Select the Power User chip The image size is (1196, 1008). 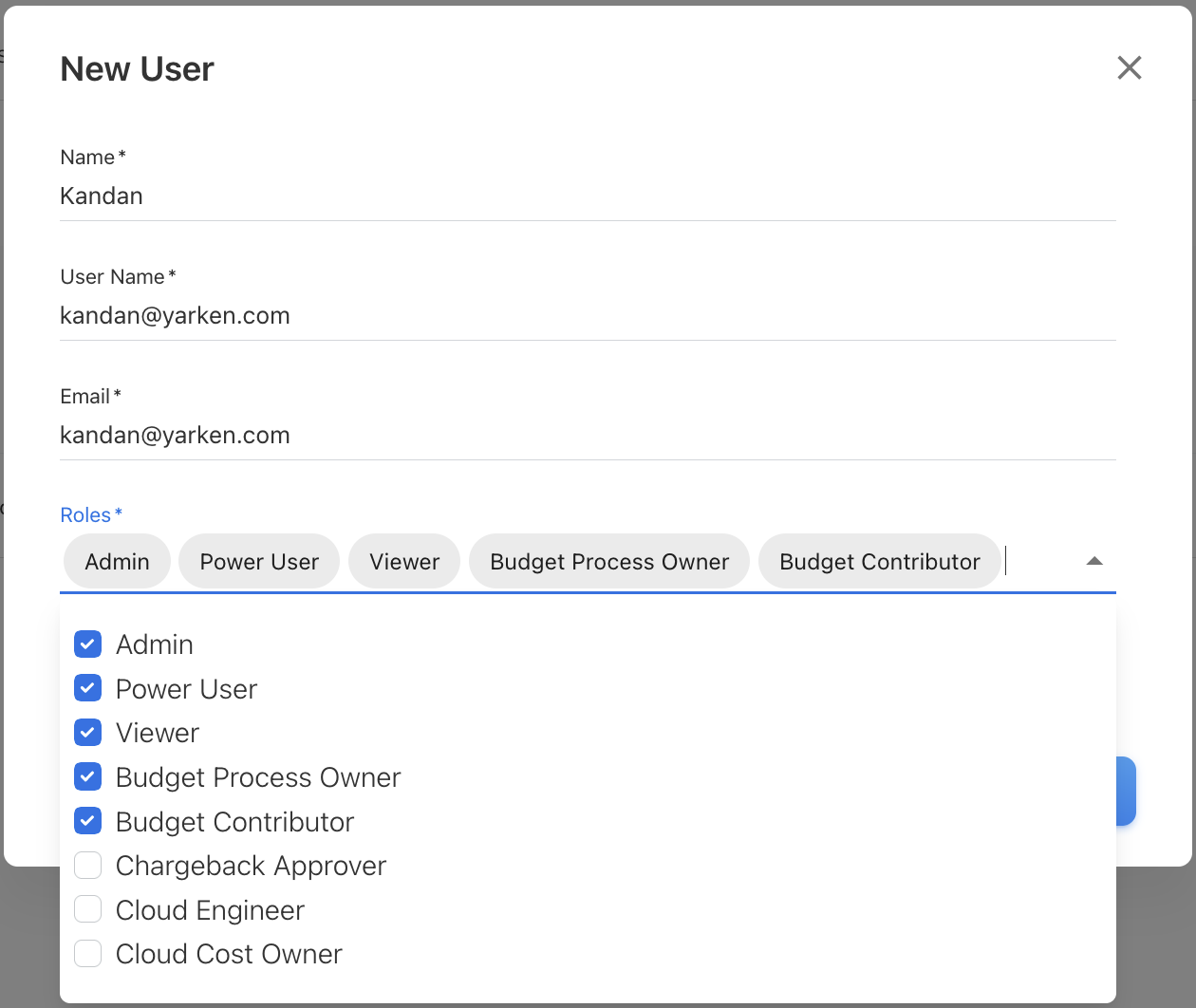(x=259, y=562)
